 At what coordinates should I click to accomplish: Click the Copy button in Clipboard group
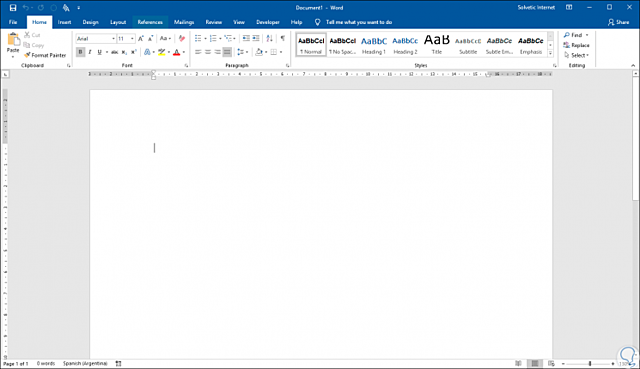[33, 45]
